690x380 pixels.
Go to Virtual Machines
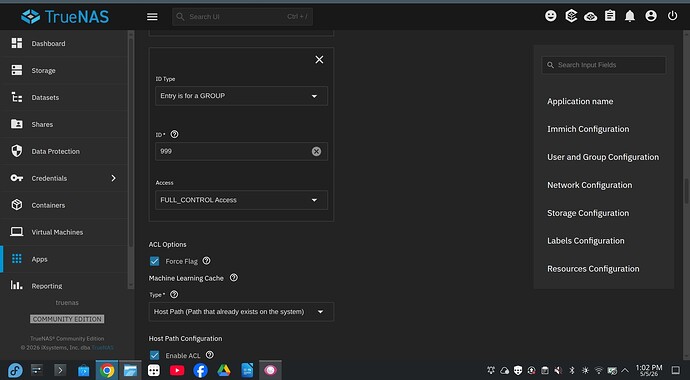tap(65, 232)
